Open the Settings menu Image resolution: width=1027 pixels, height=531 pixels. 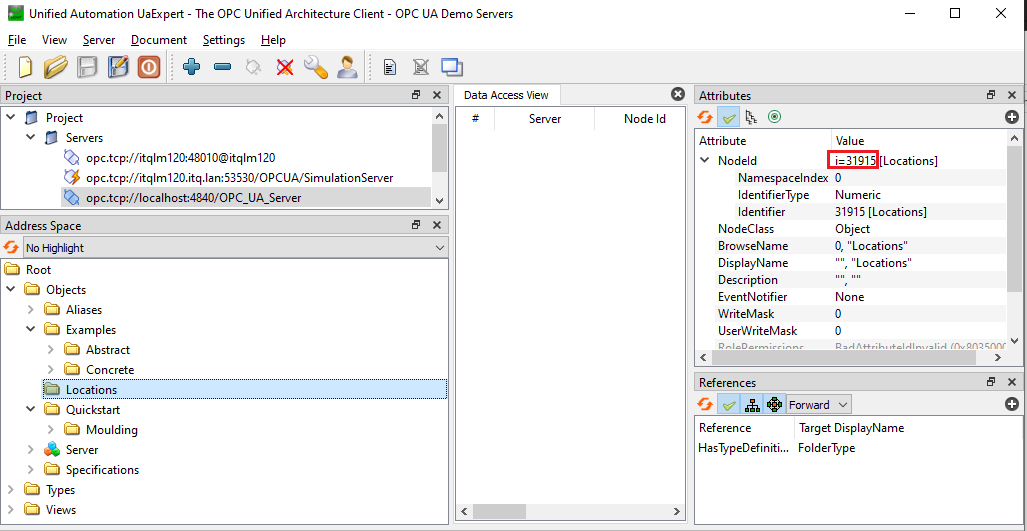[x=223, y=40]
